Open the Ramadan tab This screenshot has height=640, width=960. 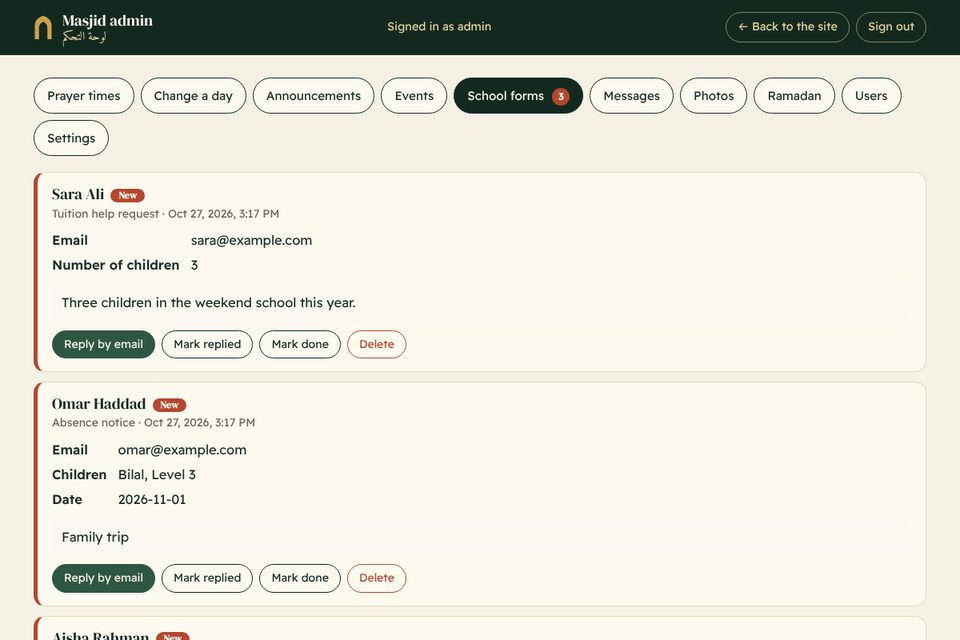[x=794, y=96]
